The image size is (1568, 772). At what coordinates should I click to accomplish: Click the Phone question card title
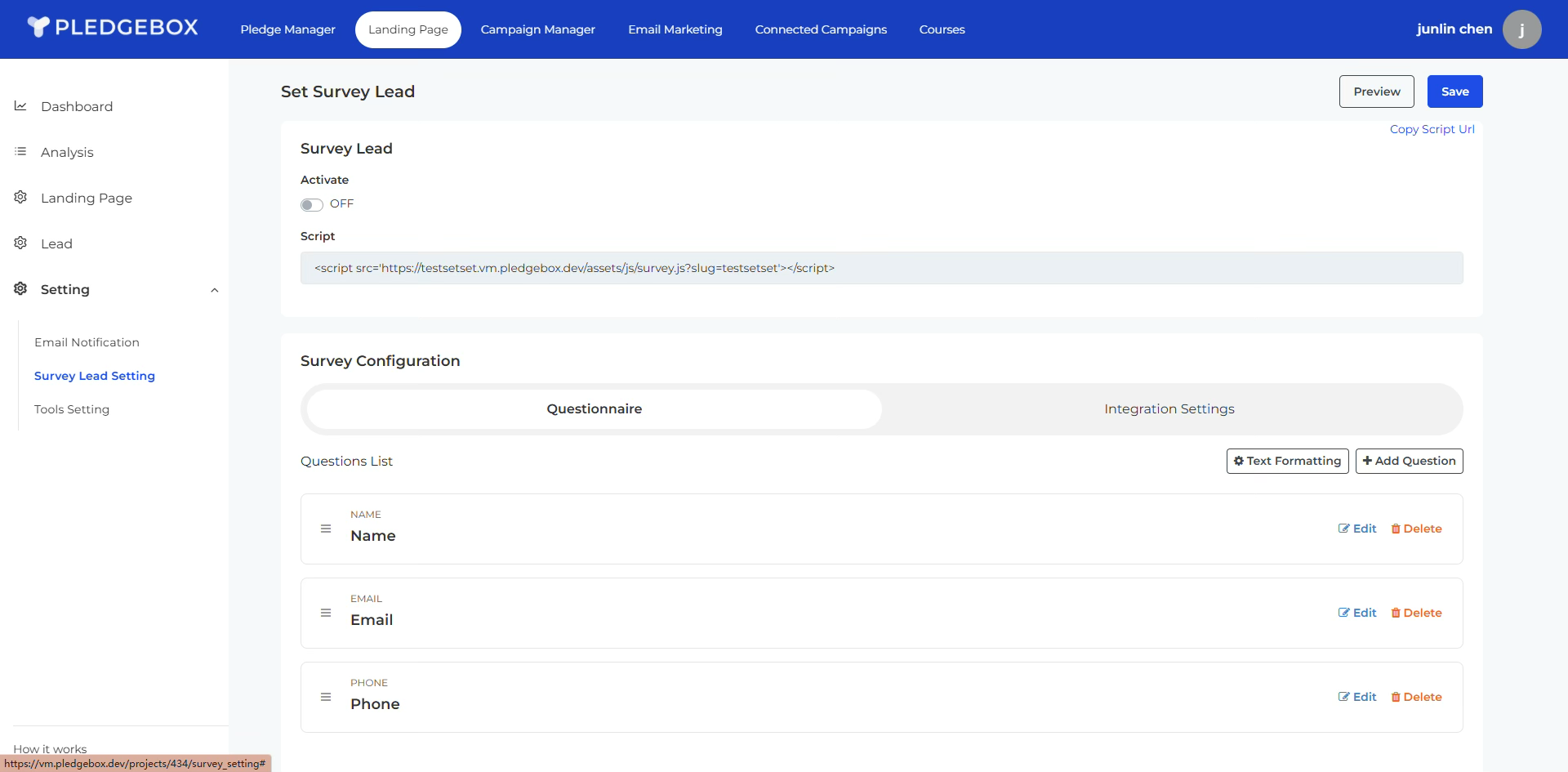click(x=375, y=704)
